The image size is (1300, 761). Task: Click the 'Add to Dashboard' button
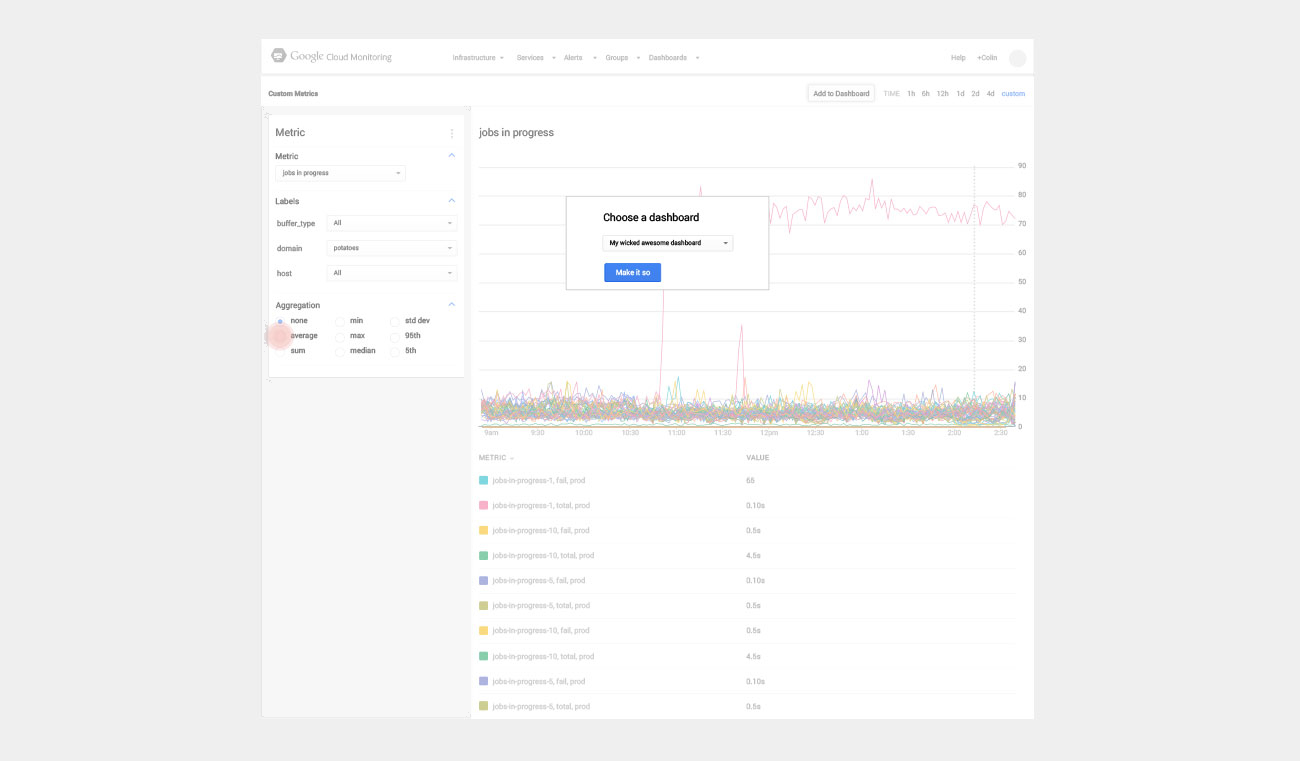(x=841, y=94)
